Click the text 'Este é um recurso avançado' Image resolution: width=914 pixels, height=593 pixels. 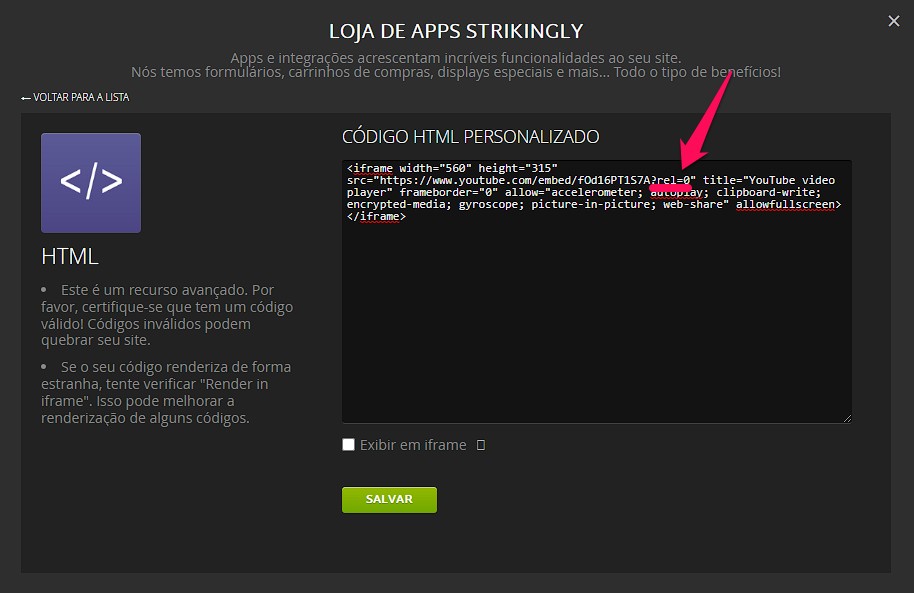click(x=156, y=290)
